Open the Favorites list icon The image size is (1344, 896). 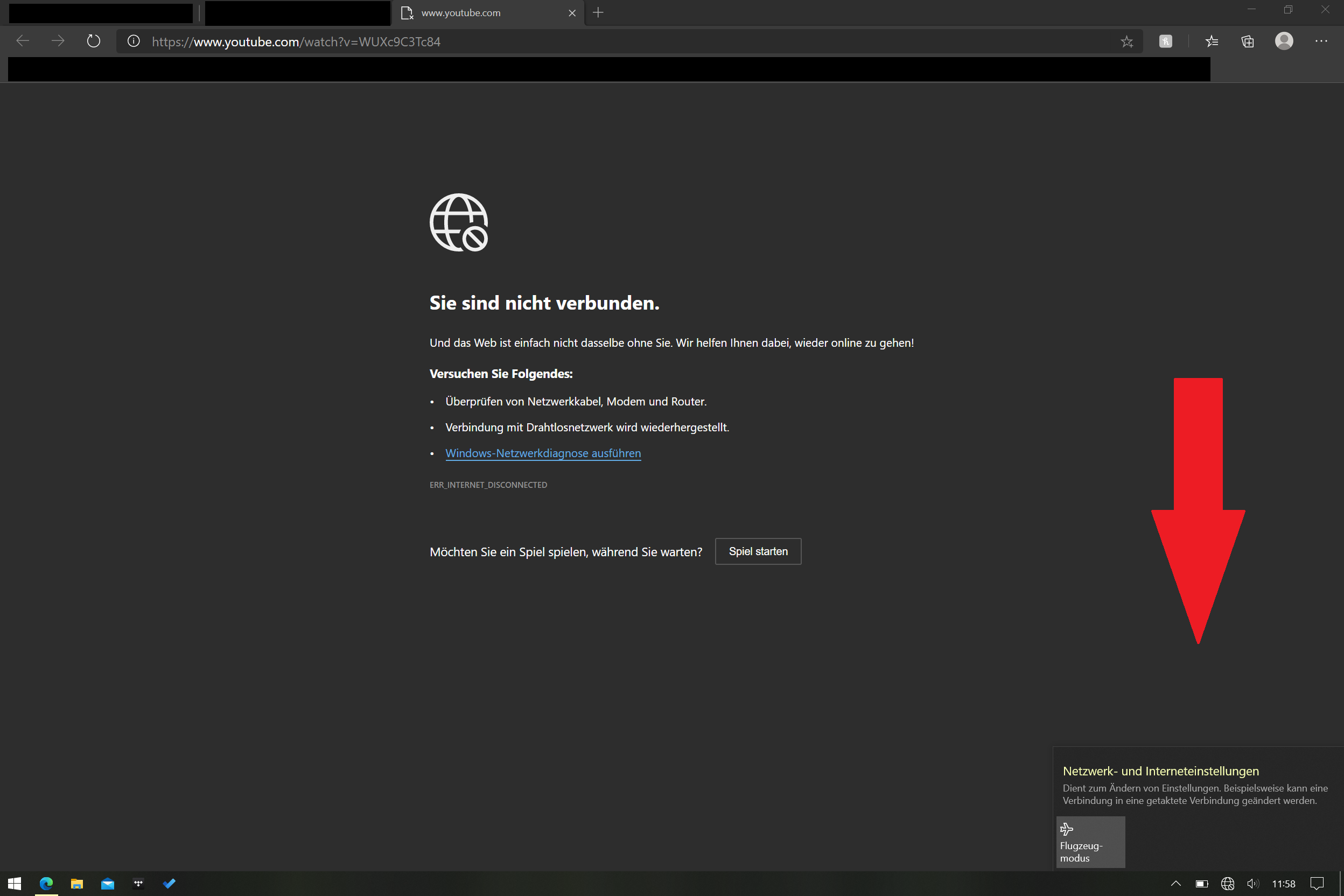pos(1212,41)
